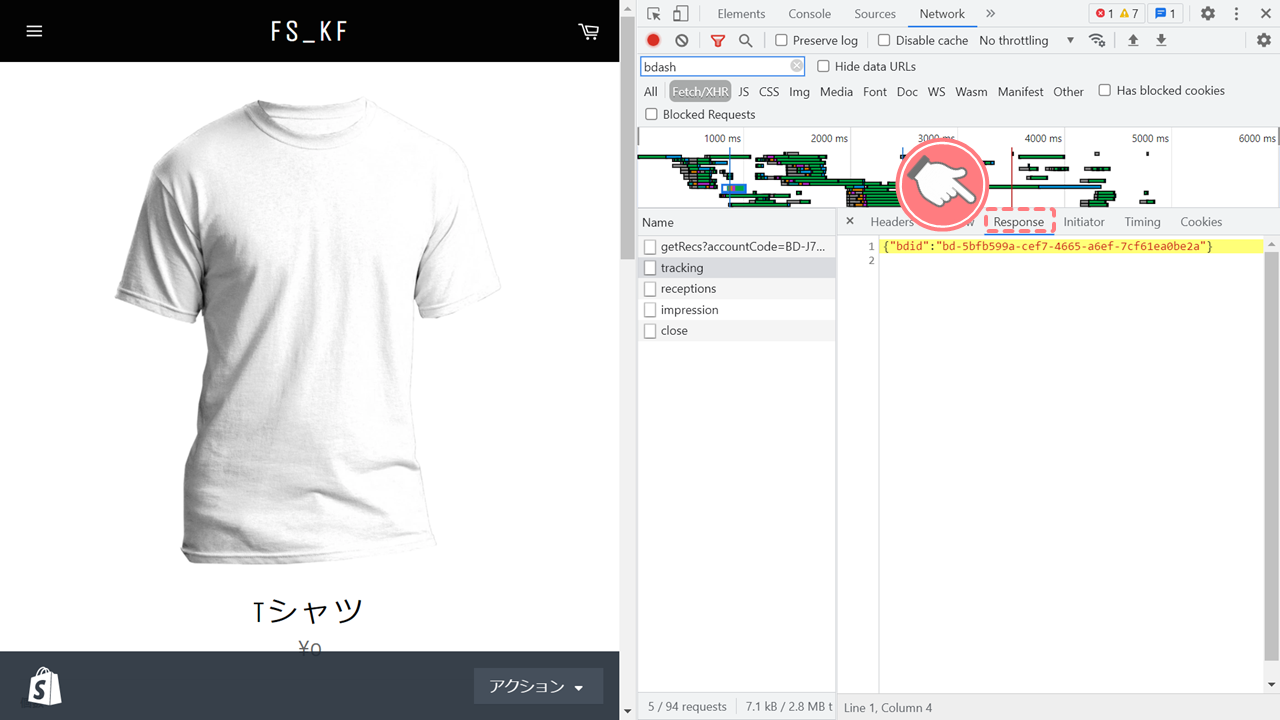Screen dimensions: 1280x720
Task: Select the impression request row
Action: click(736, 310)
